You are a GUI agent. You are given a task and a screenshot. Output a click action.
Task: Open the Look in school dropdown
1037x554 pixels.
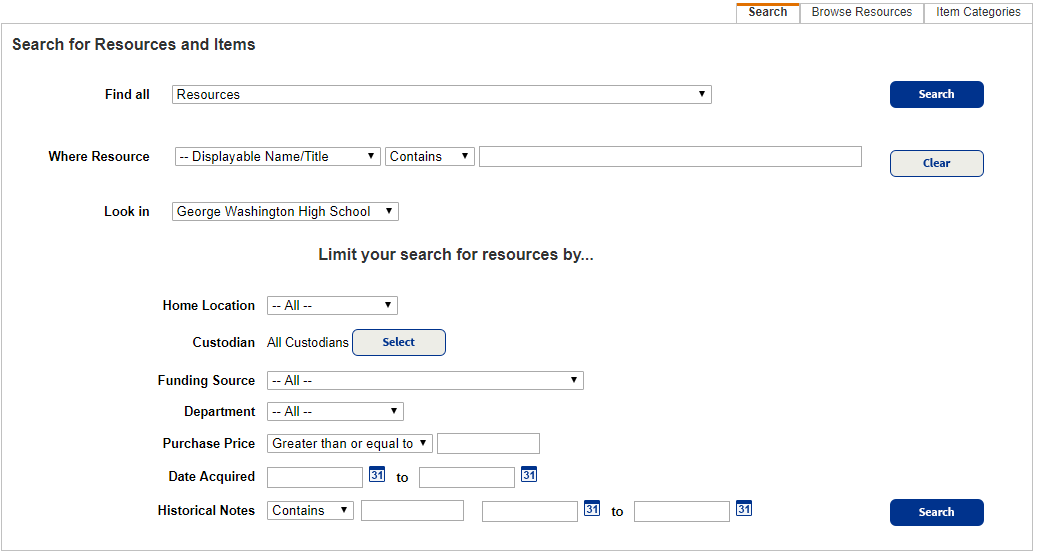tap(285, 212)
